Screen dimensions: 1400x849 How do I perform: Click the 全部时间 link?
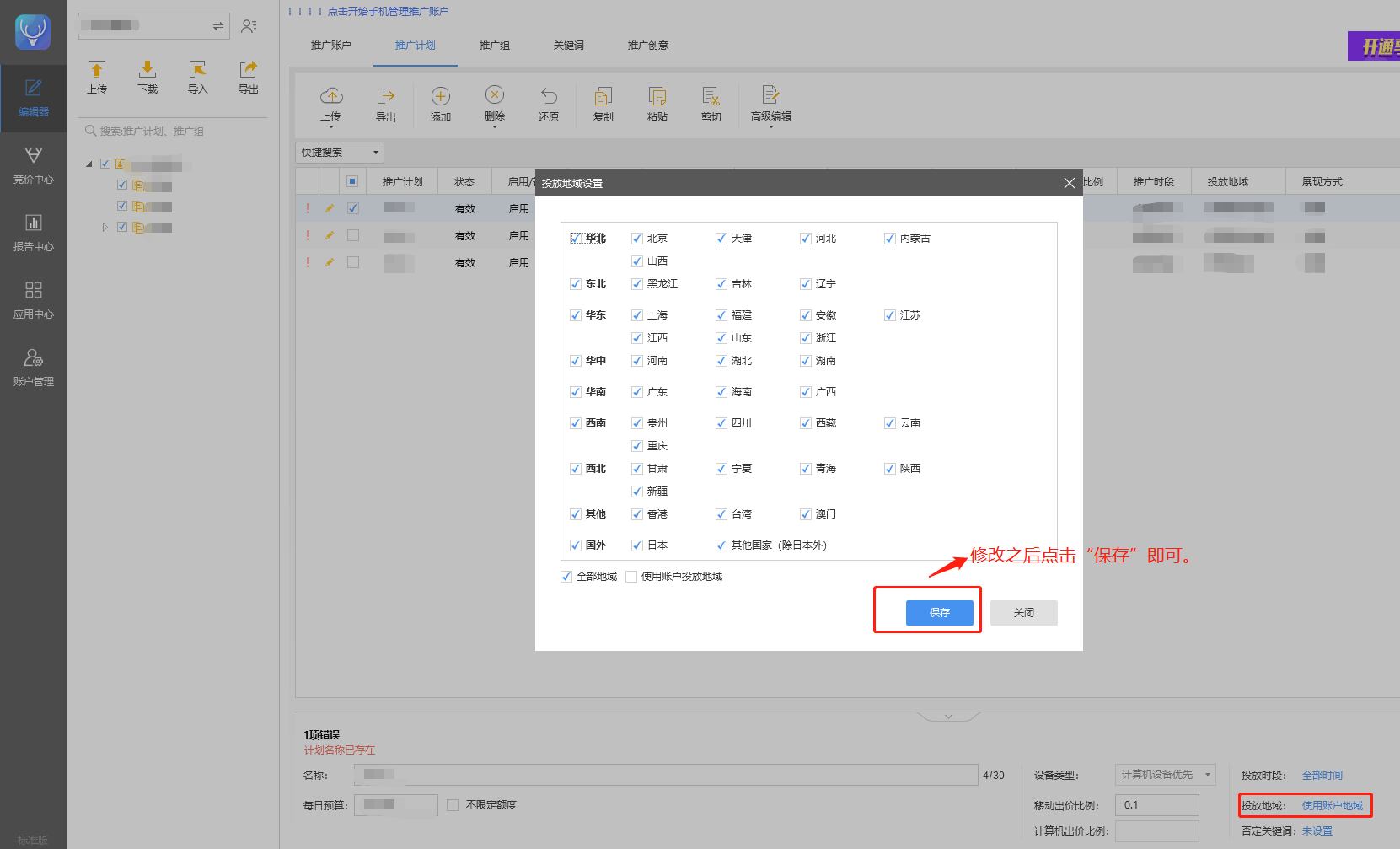pos(1322,776)
